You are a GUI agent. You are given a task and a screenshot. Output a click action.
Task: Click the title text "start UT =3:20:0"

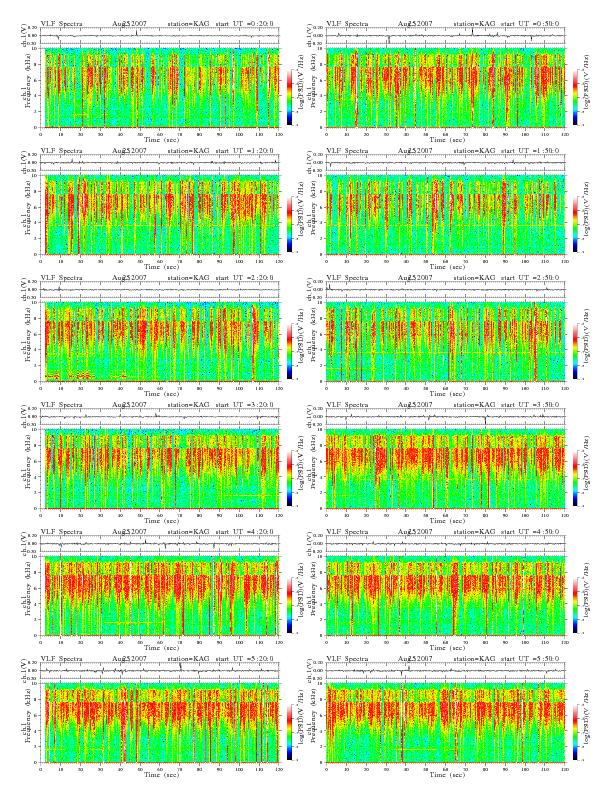coord(244,405)
